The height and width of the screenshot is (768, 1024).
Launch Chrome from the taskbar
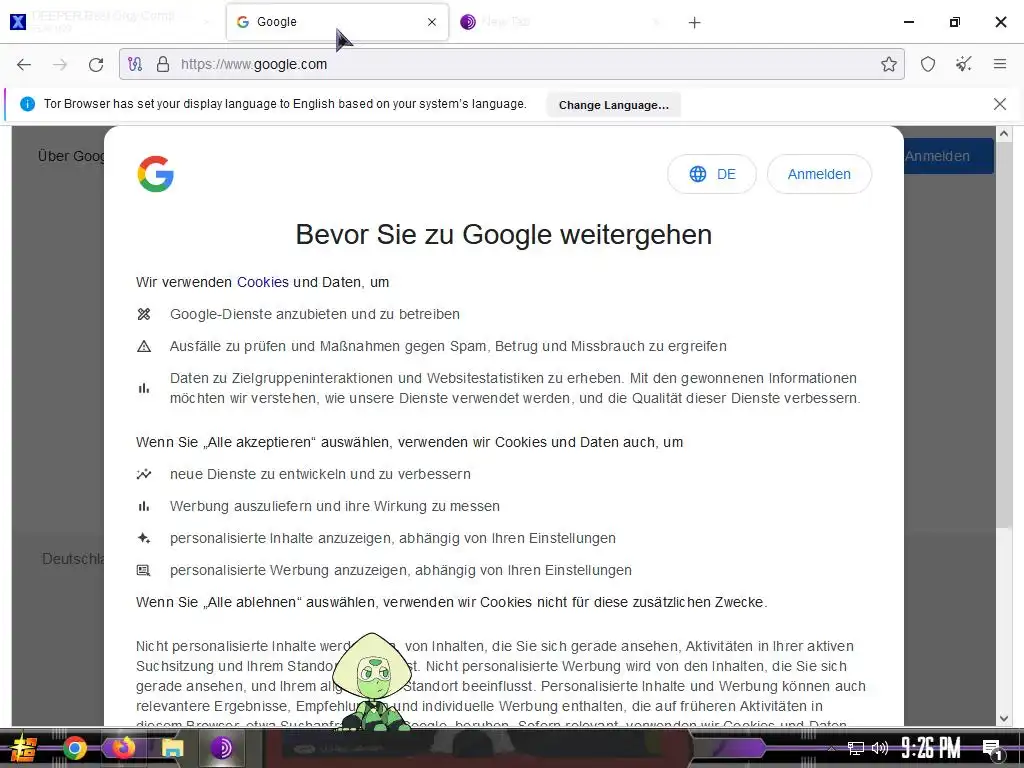click(75, 748)
